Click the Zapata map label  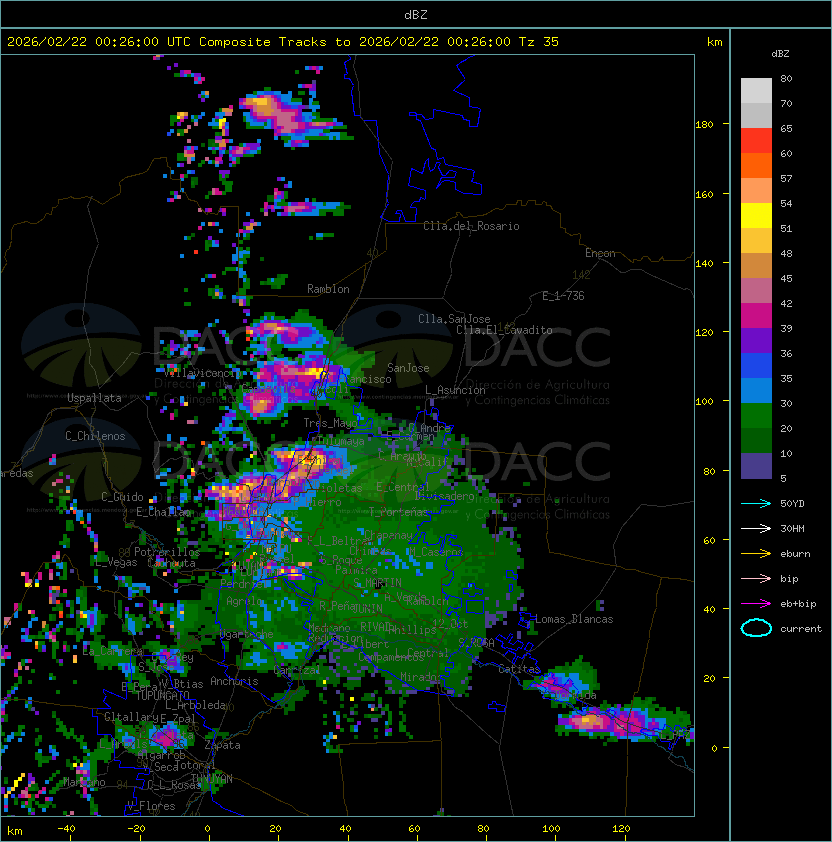(x=222, y=745)
